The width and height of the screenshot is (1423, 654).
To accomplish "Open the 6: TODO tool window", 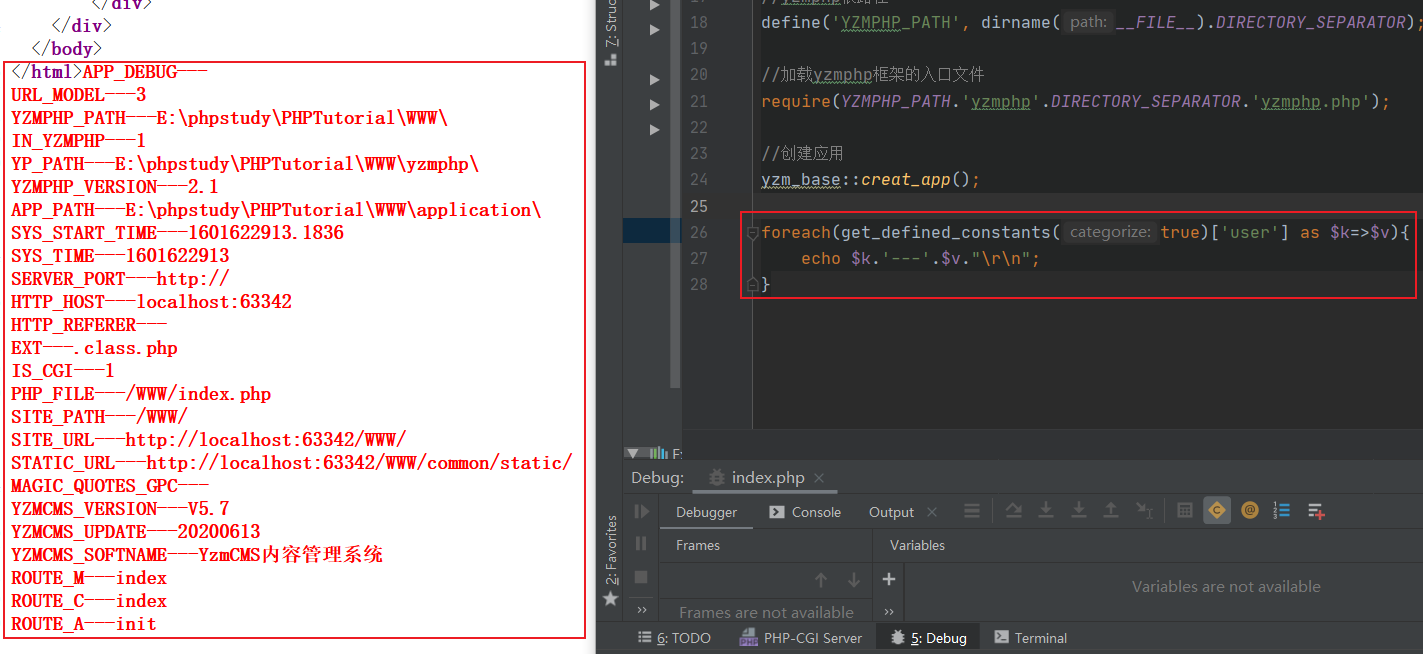I will point(674,638).
